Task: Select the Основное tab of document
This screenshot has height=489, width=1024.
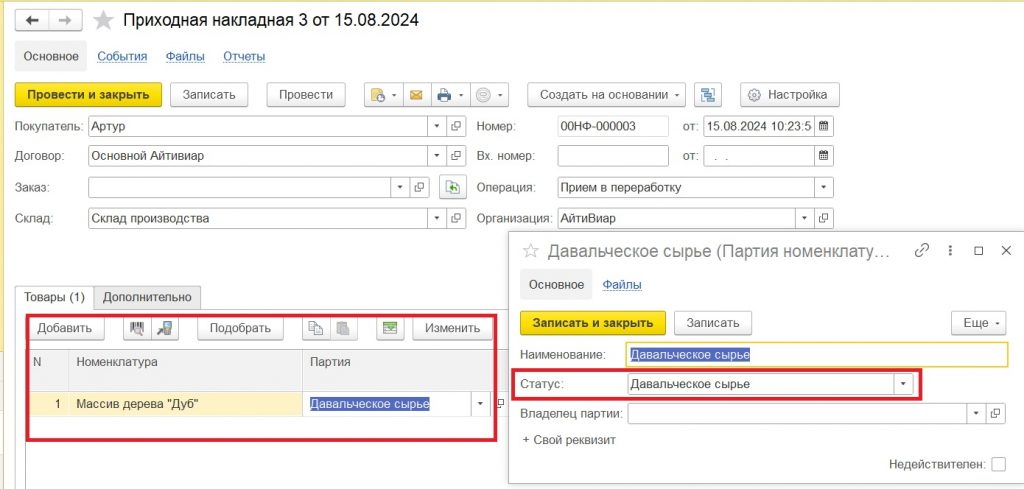Action: tap(51, 56)
